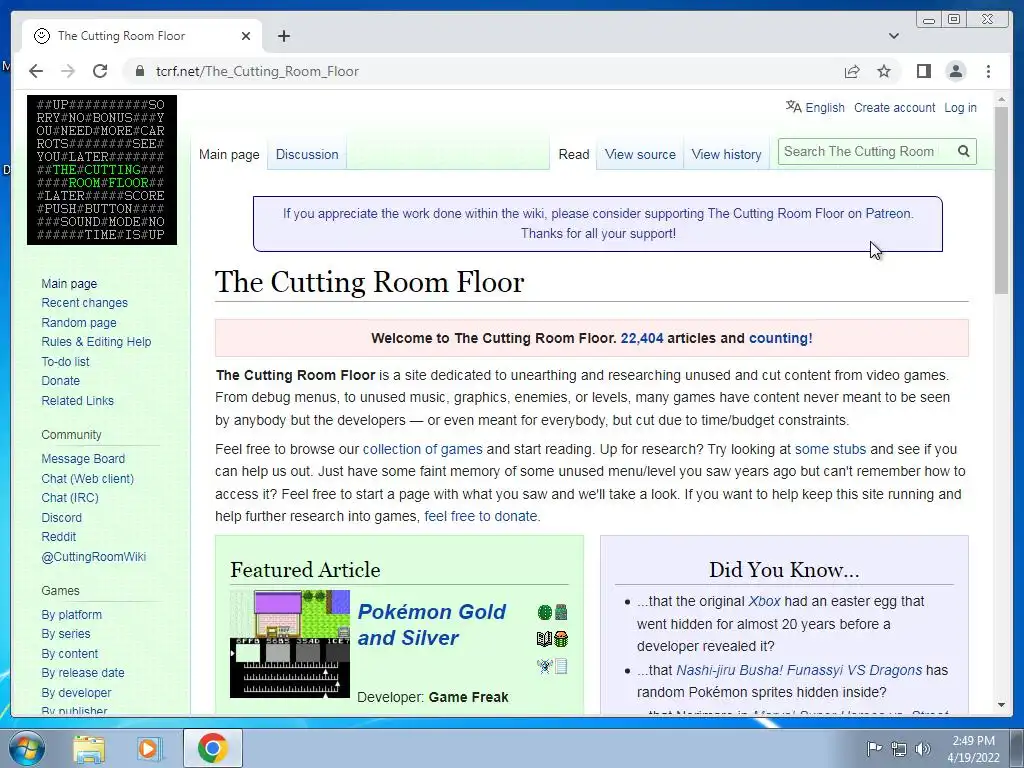The height and width of the screenshot is (768, 1024).
Task: Bookmark this page with the star icon
Action: pos(884,71)
